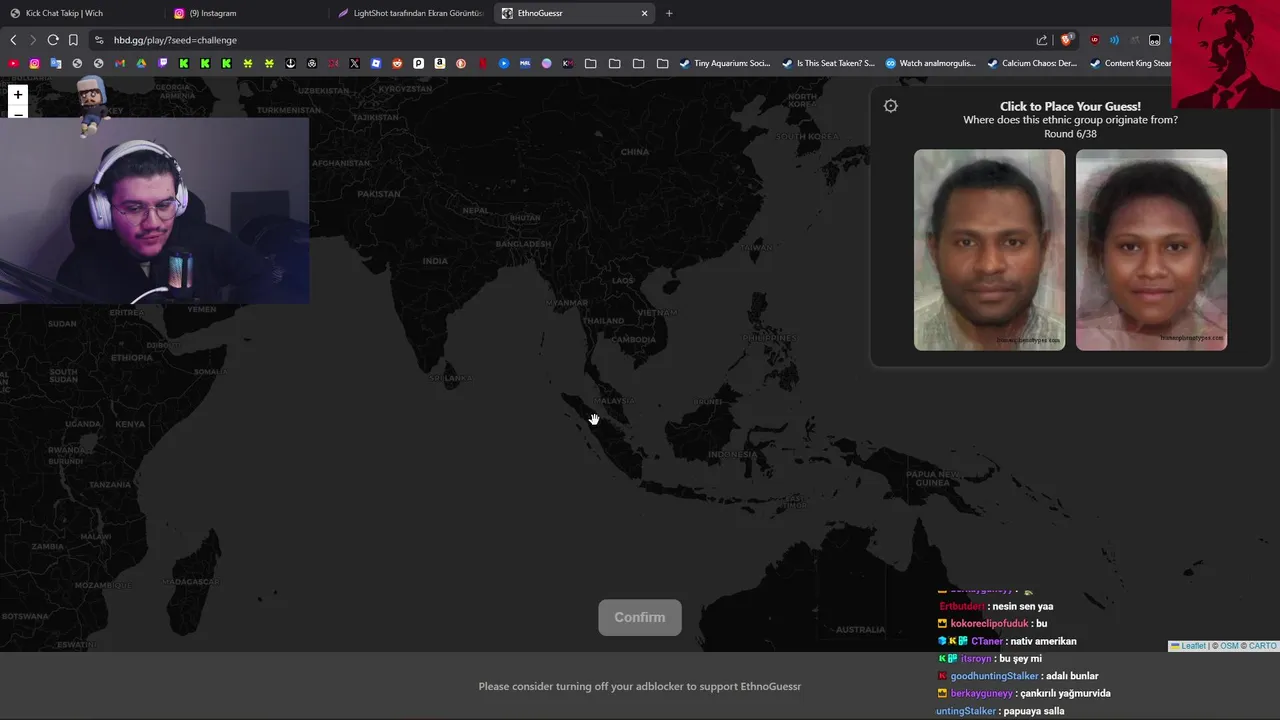Open Google Drive bookmark icon
1280x720 pixels.
[x=141, y=63]
